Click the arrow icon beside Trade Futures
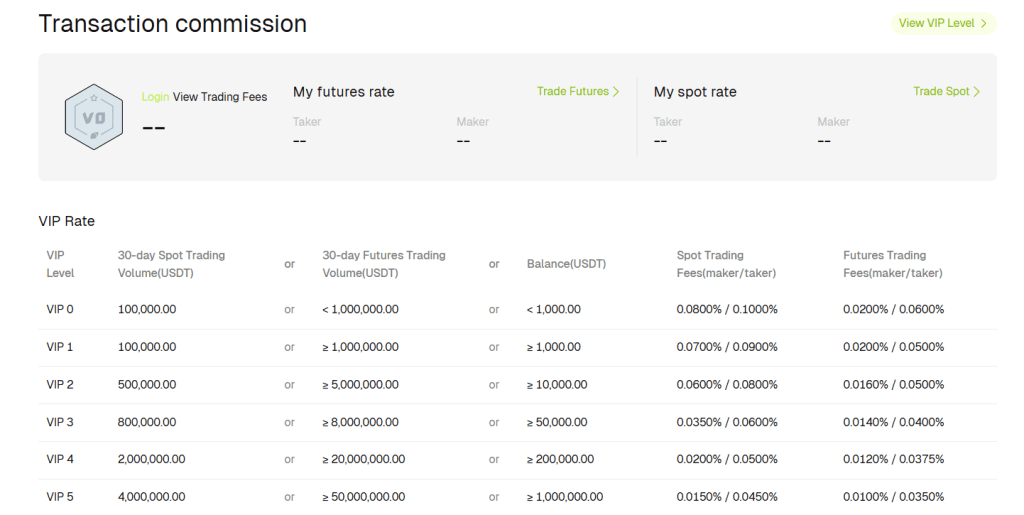Screen dimensions: 1024x515 616,92
